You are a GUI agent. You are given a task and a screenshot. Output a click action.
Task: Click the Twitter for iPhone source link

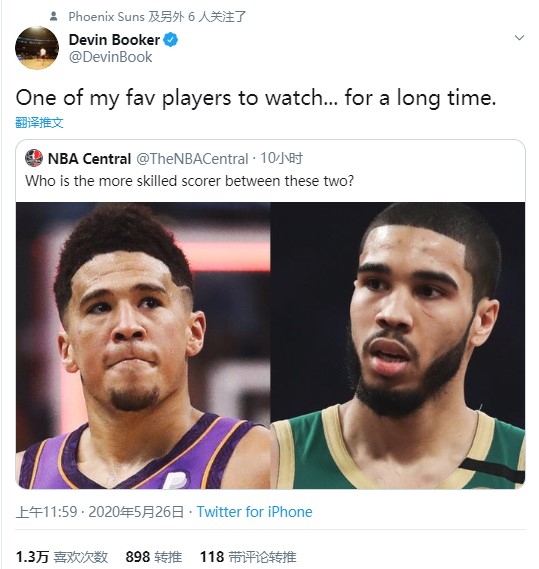pyautogui.click(x=254, y=512)
